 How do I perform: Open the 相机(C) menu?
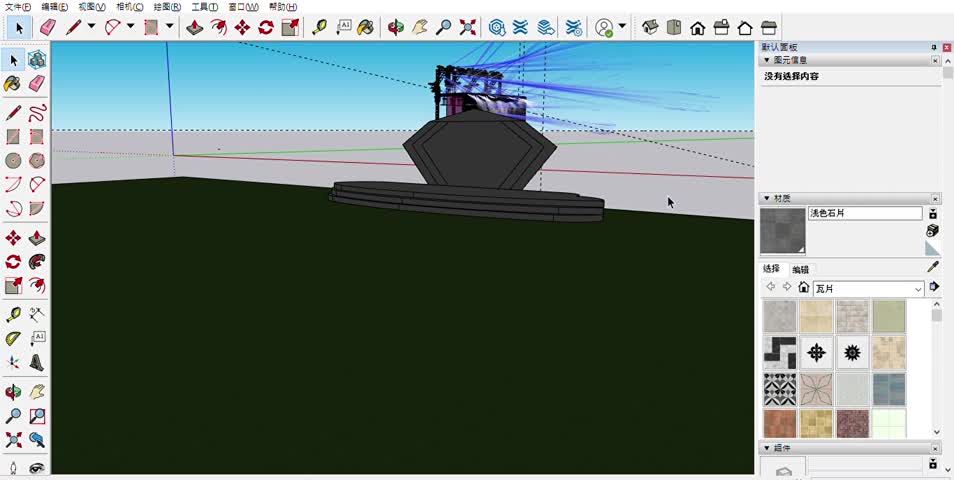130,7
